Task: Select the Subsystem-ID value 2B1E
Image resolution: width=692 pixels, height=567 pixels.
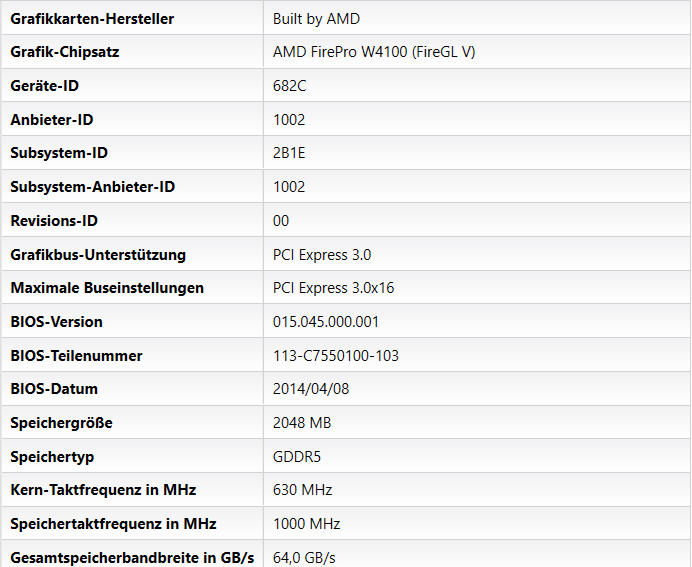Action: 290,153
